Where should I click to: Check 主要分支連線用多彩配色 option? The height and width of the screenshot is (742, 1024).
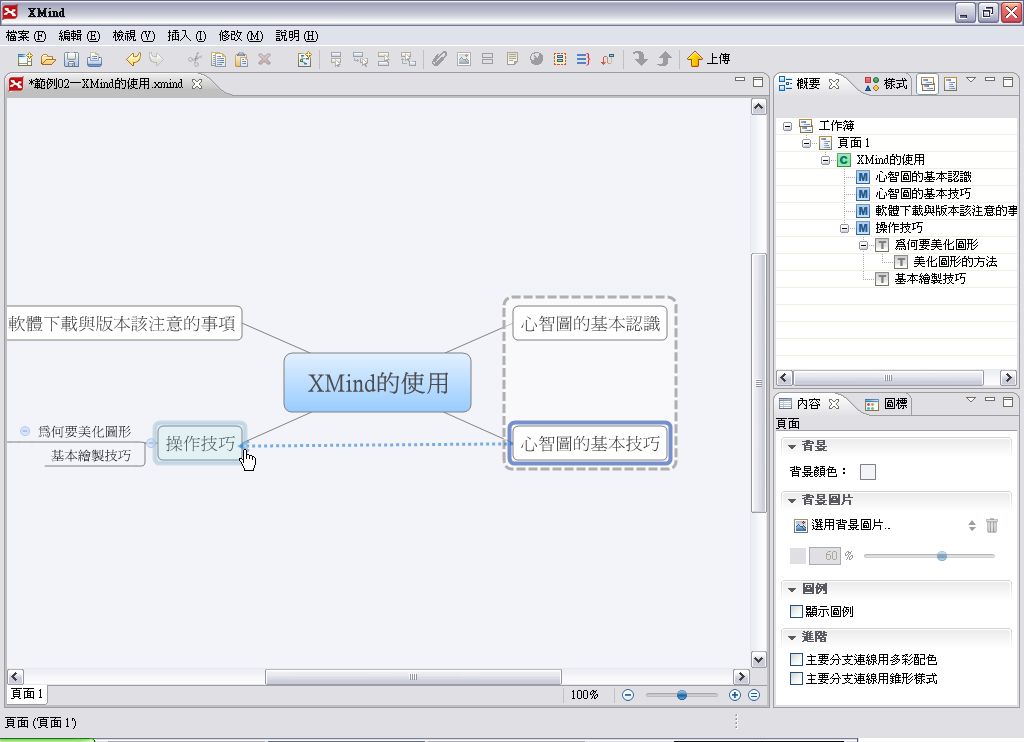[x=796, y=660]
